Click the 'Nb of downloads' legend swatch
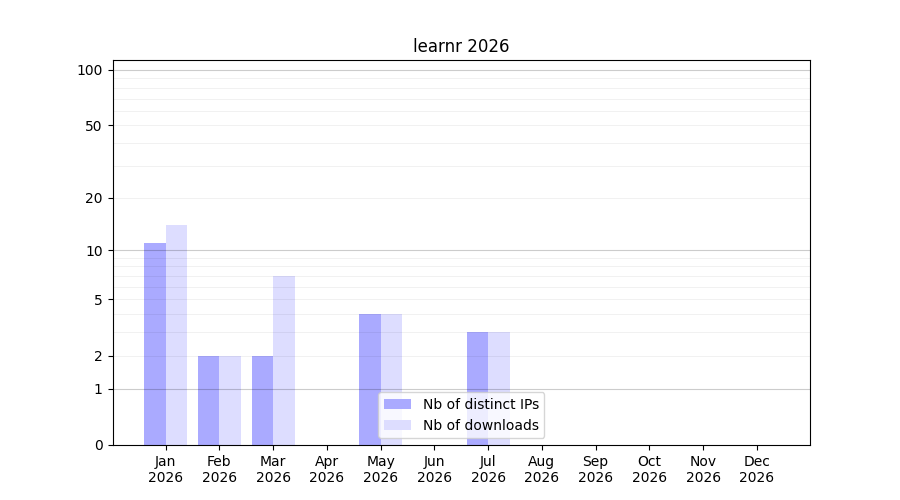900x500 pixels. [397, 425]
